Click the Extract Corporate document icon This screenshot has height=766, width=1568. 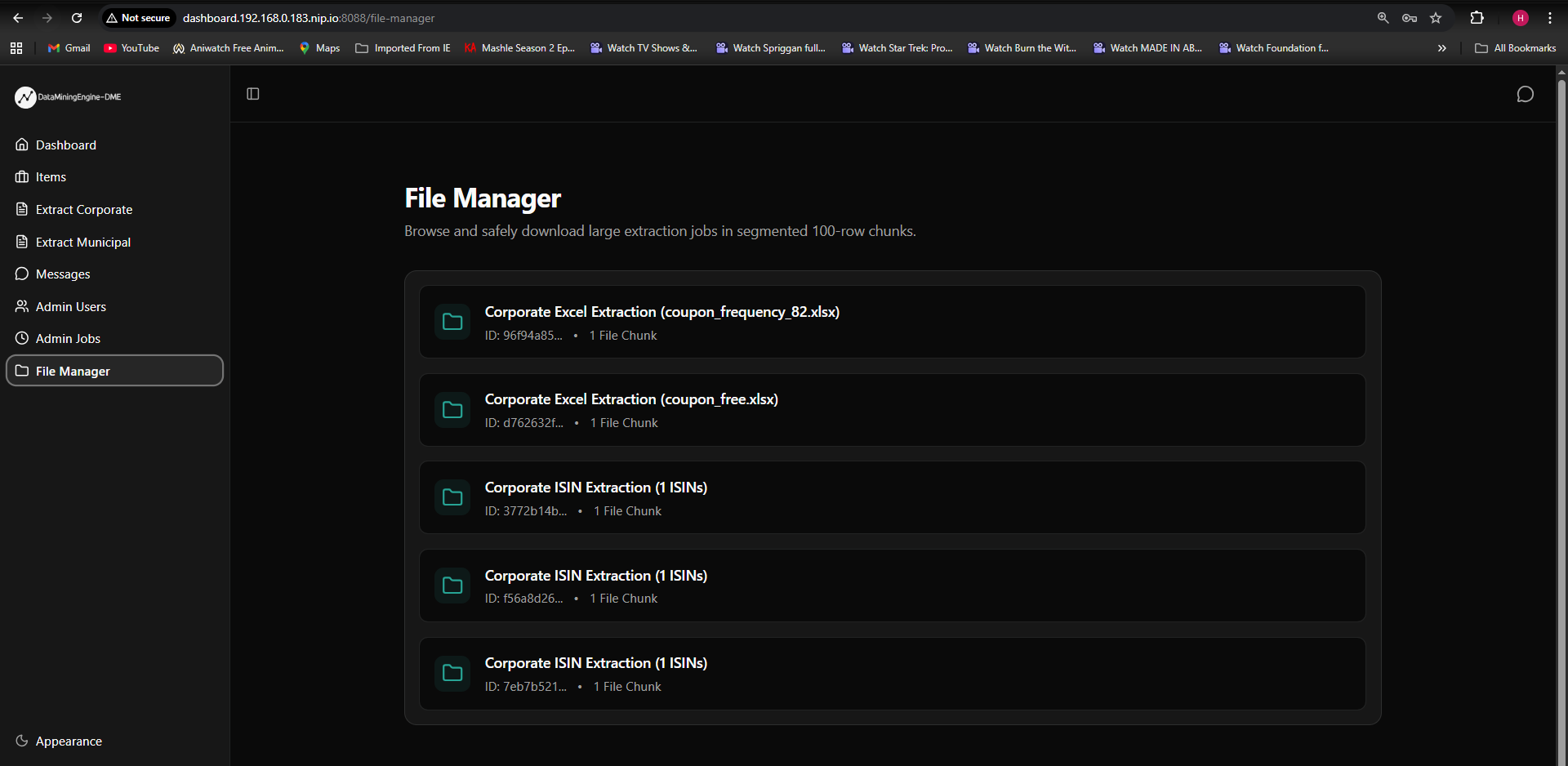[22, 209]
